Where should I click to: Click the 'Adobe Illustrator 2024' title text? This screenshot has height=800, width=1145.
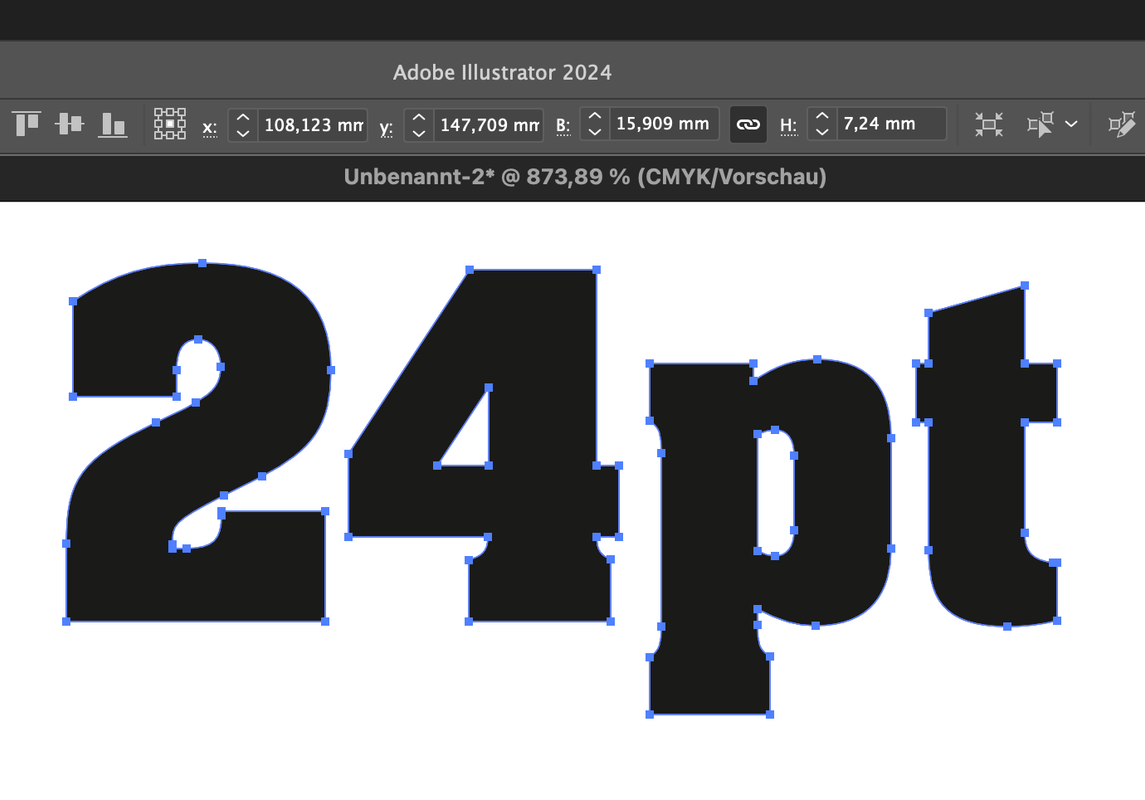502,72
